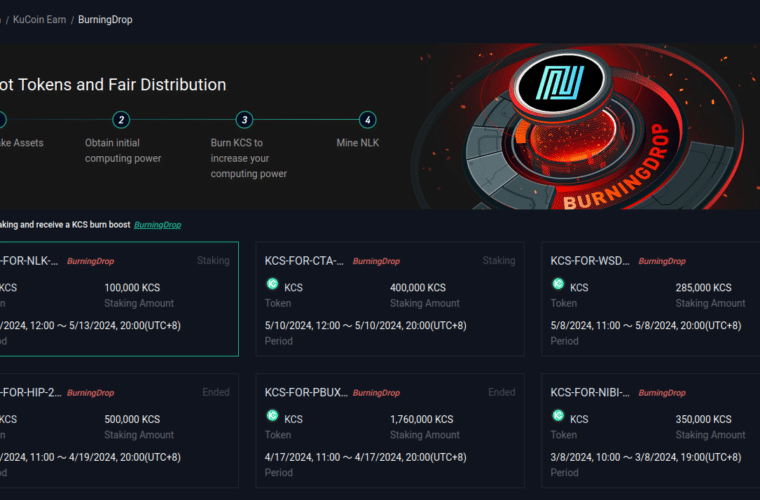Click the 5/10/2024 period text
Image resolution: width=760 pixels, height=500 pixels.
pos(365,326)
